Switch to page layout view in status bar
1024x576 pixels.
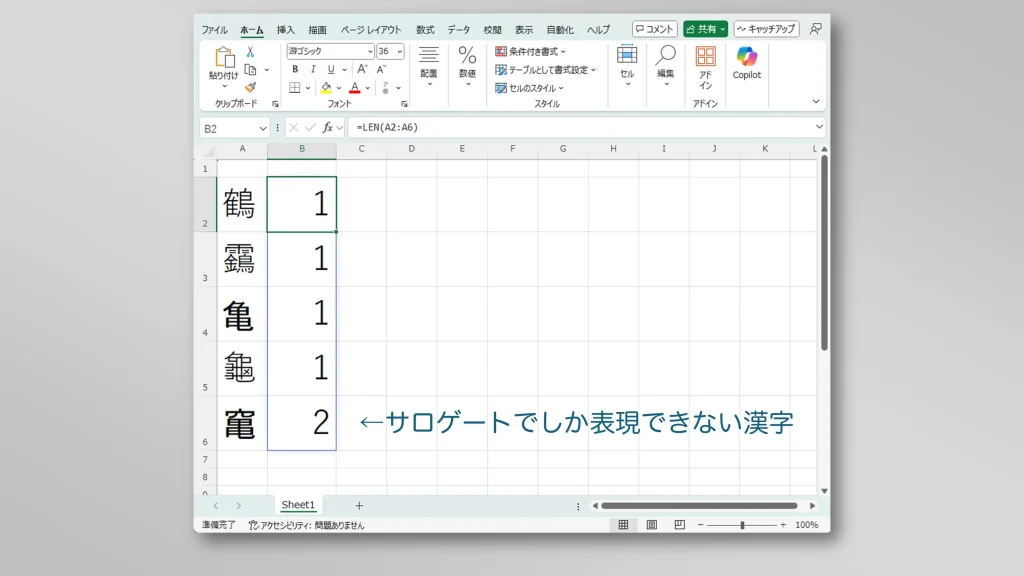651,525
